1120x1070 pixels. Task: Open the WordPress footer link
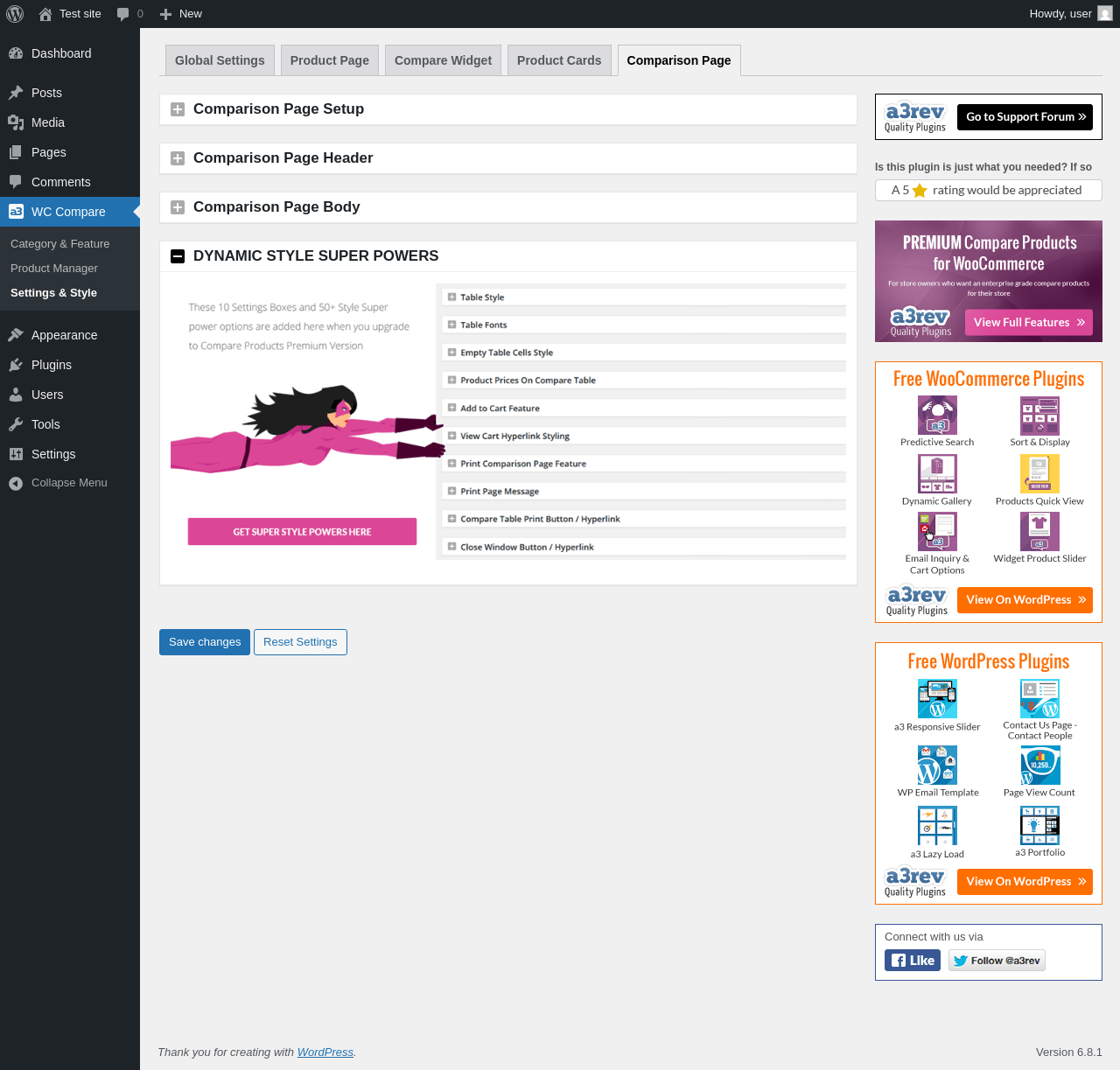[325, 1053]
